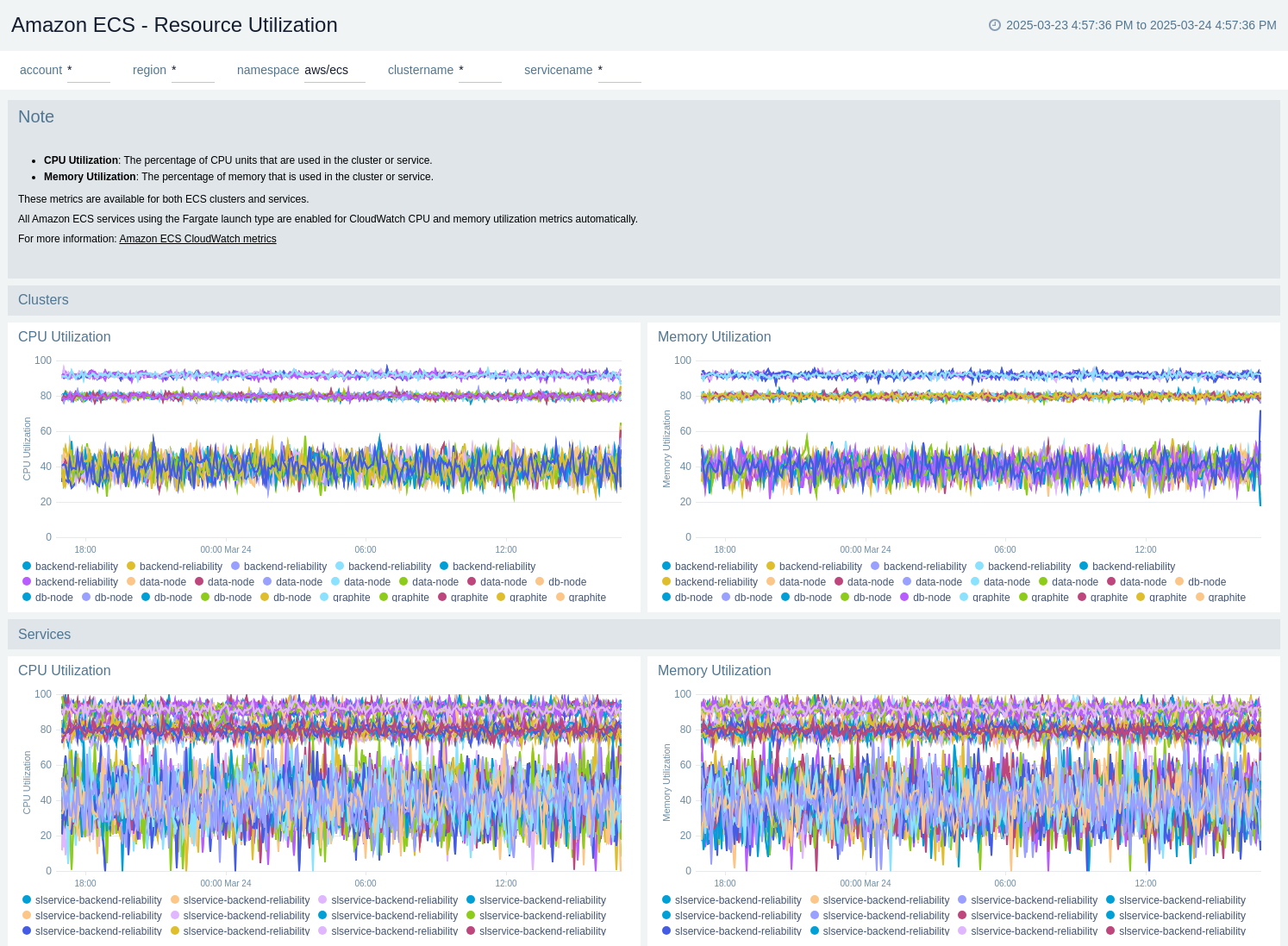Screen dimensions: 1288x946
Task: Click the CPU Utilization bold term in note
Action: point(81,160)
